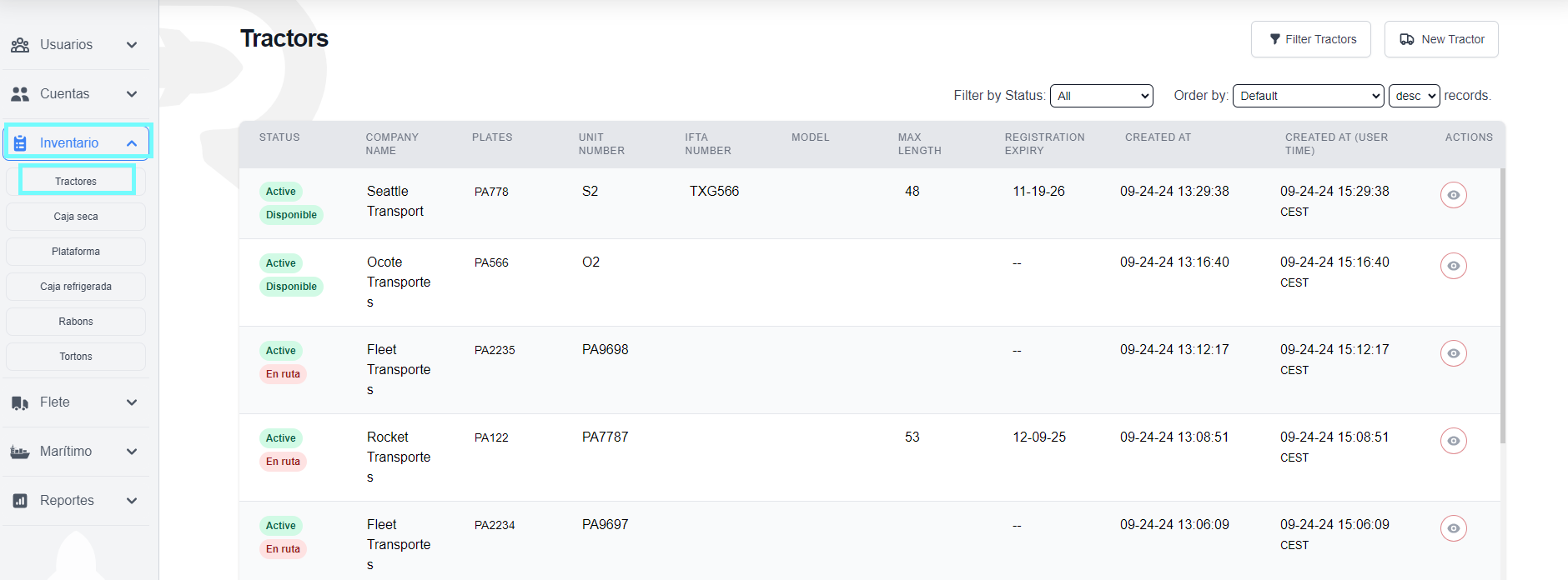Click IFTA number TXG566
1568x580 pixels.
click(714, 192)
